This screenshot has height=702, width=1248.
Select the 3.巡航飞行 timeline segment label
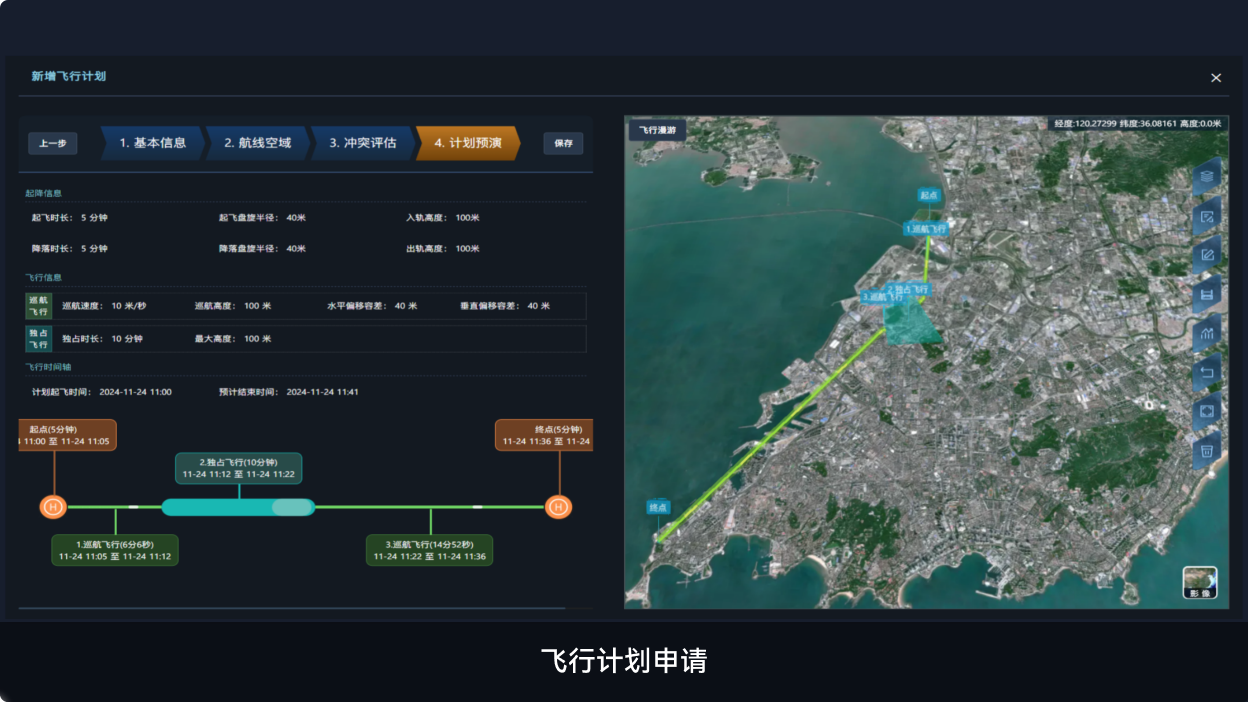click(429, 550)
